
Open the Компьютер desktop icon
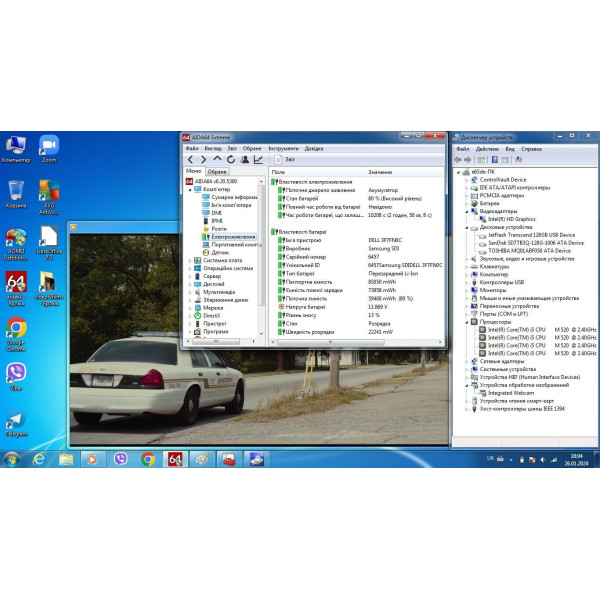pos(16,149)
